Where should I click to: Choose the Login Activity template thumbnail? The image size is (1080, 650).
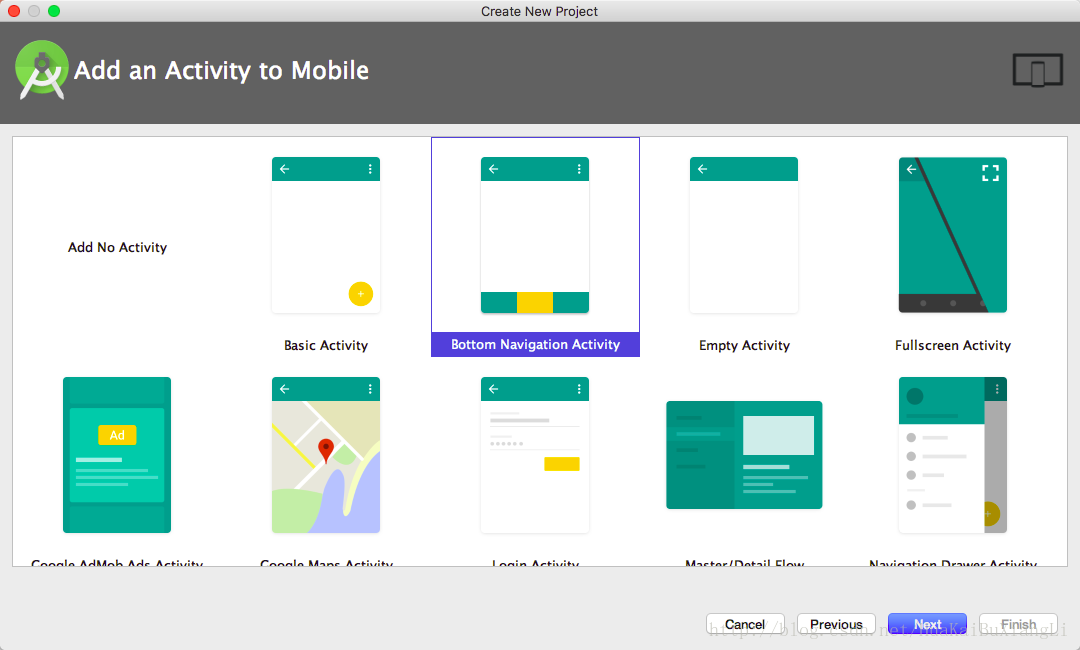(534, 454)
